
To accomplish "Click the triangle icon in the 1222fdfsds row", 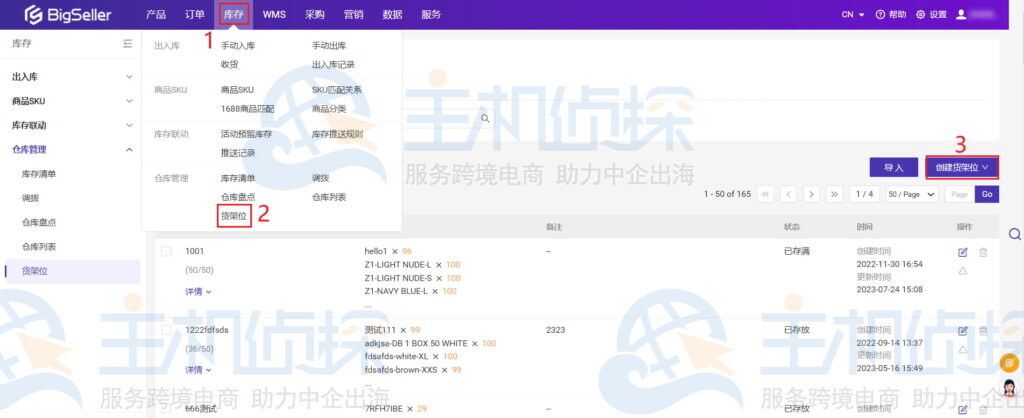I will tap(962, 349).
